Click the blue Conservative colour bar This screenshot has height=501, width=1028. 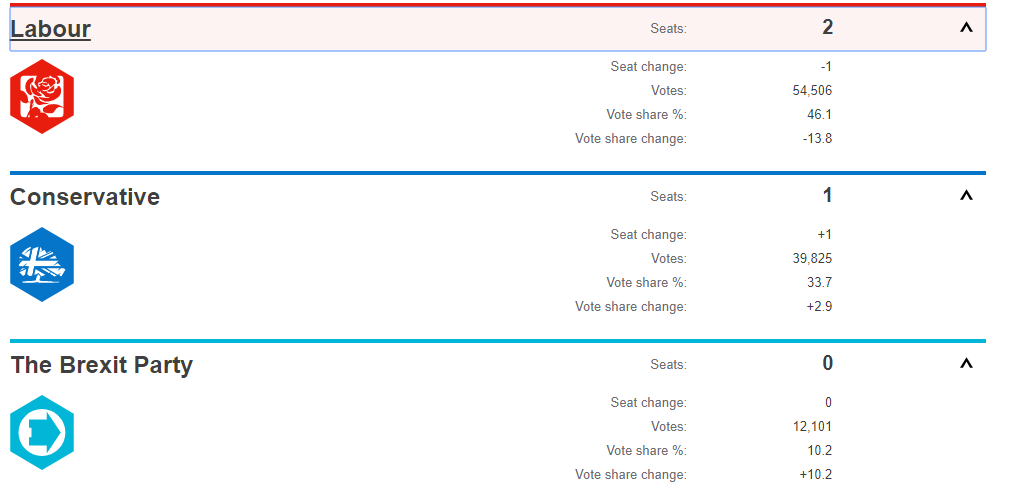click(x=498, y=173)
